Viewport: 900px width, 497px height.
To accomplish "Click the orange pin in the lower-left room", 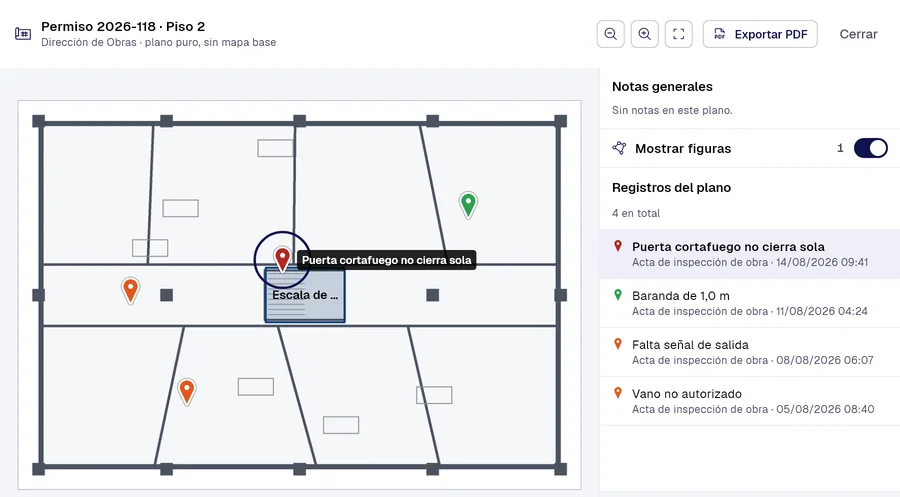I will pyautogui.click(x=187, y=391).
